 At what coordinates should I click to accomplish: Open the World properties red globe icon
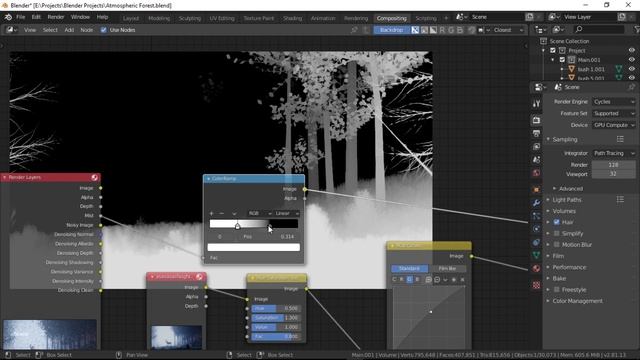tap(536, 173)
